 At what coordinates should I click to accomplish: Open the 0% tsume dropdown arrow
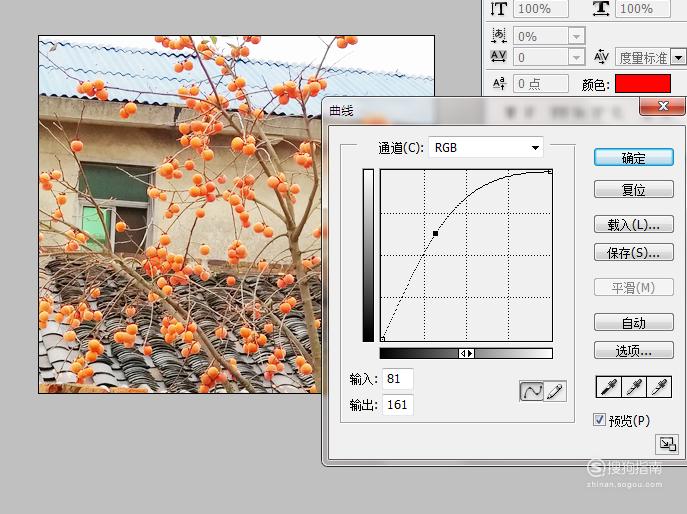pyautogui.click(x=577, y=36)
